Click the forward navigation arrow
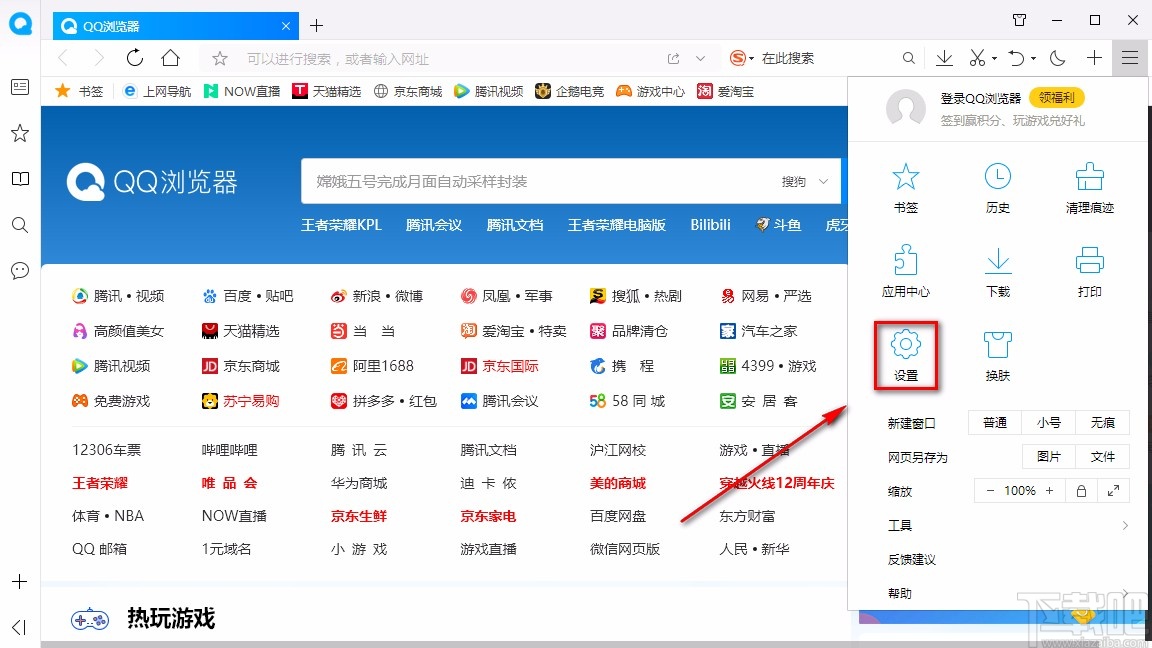 (99, 58)
